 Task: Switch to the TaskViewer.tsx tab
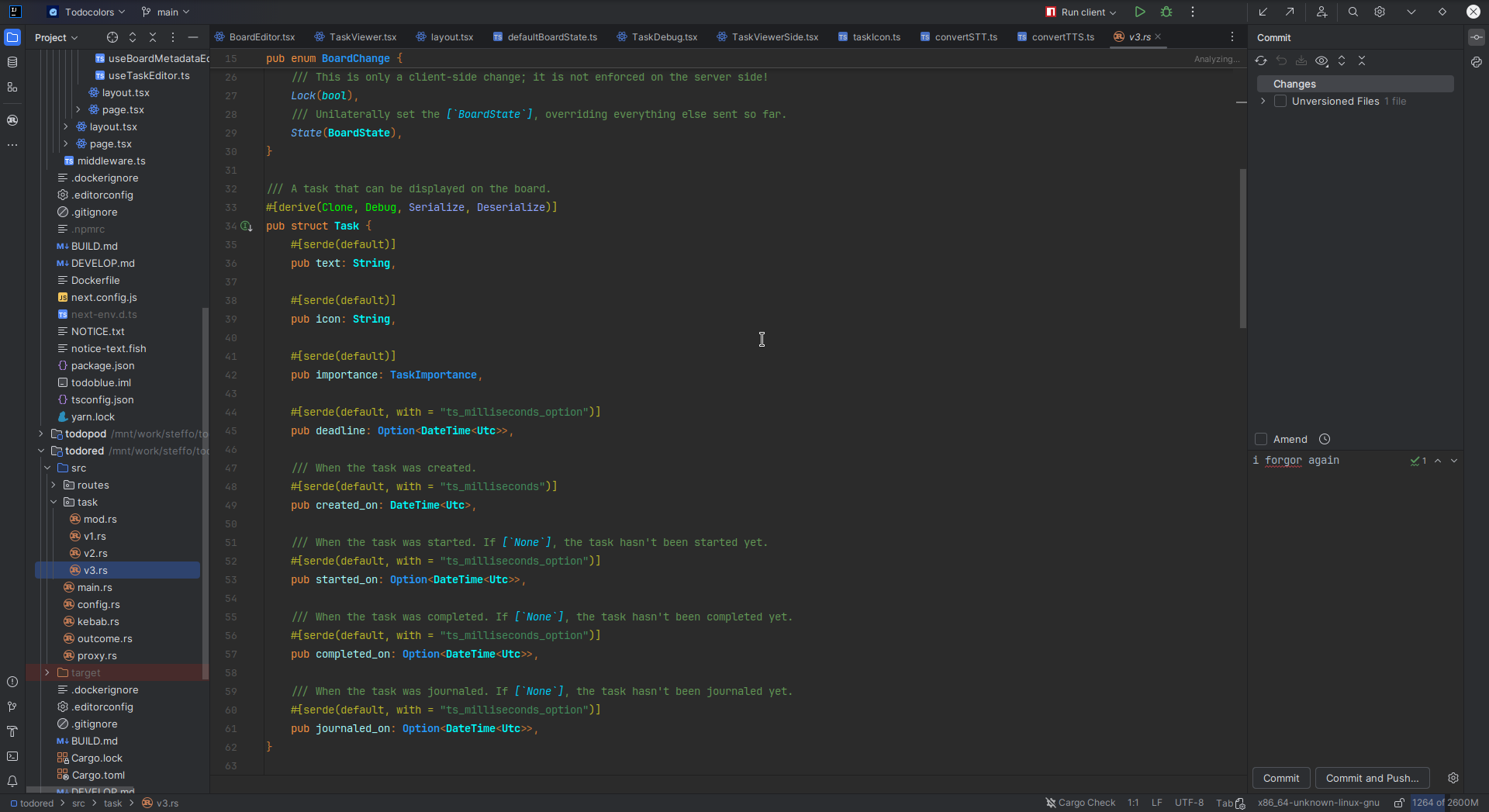tap(356, 36)
